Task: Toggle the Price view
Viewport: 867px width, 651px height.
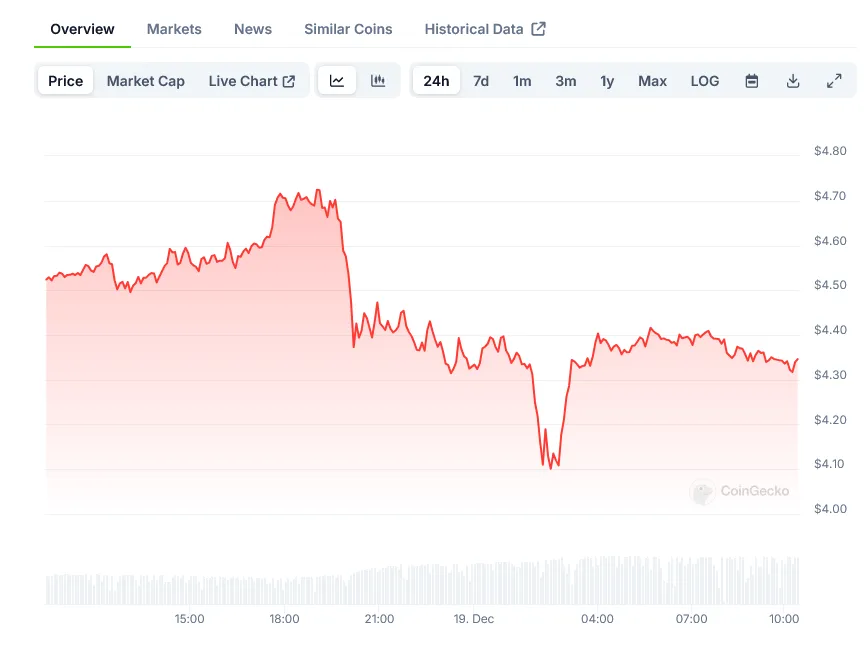Action: pos(64,80)
